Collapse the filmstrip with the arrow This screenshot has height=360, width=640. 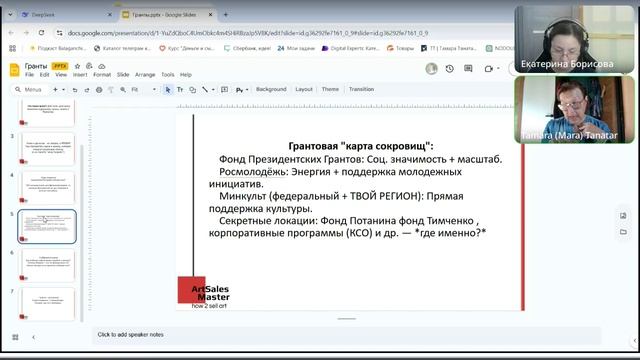pyautogui.click(x=33, y=337)
